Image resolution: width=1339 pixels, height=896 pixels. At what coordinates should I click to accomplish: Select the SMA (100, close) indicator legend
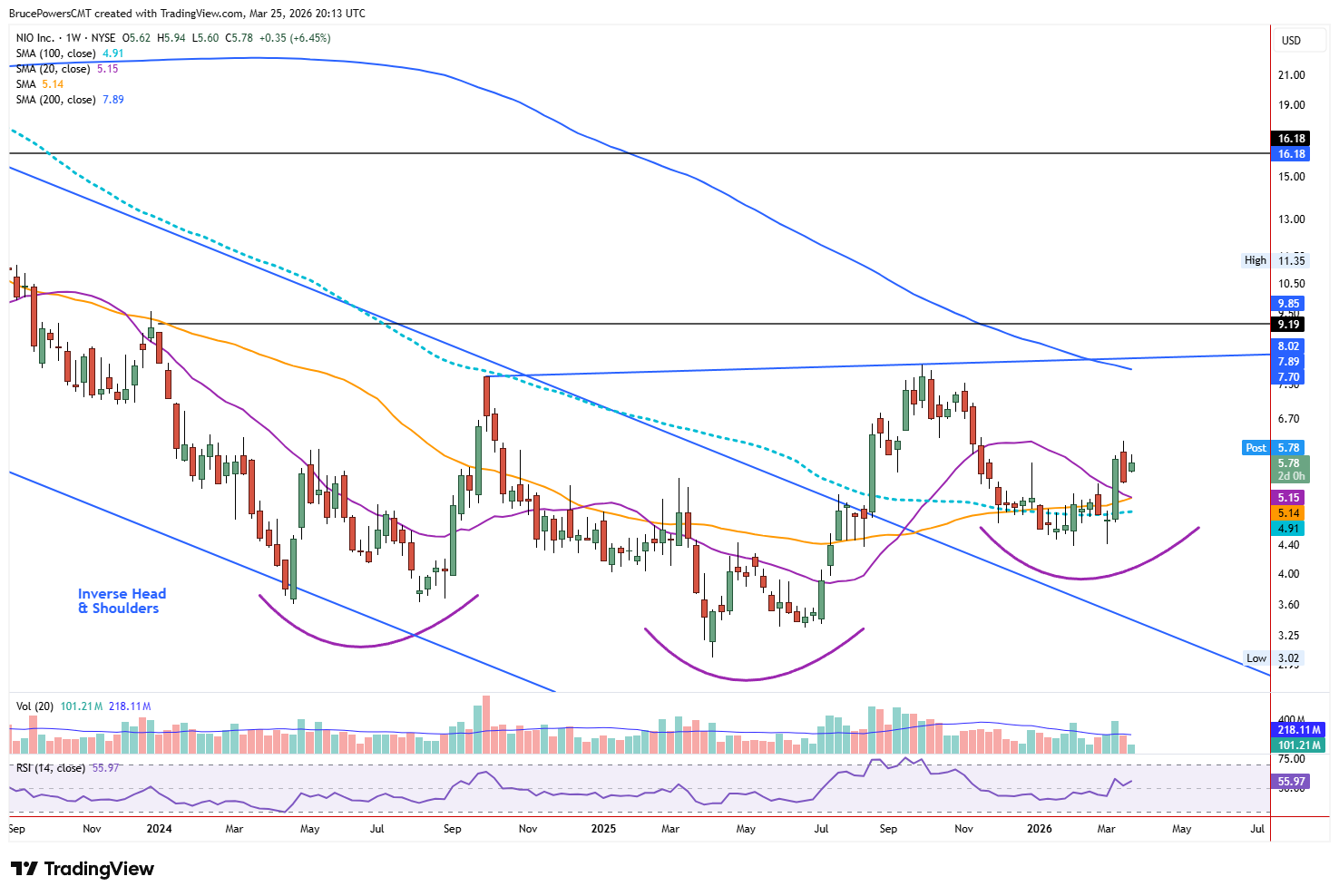click(x=69, y=54)
